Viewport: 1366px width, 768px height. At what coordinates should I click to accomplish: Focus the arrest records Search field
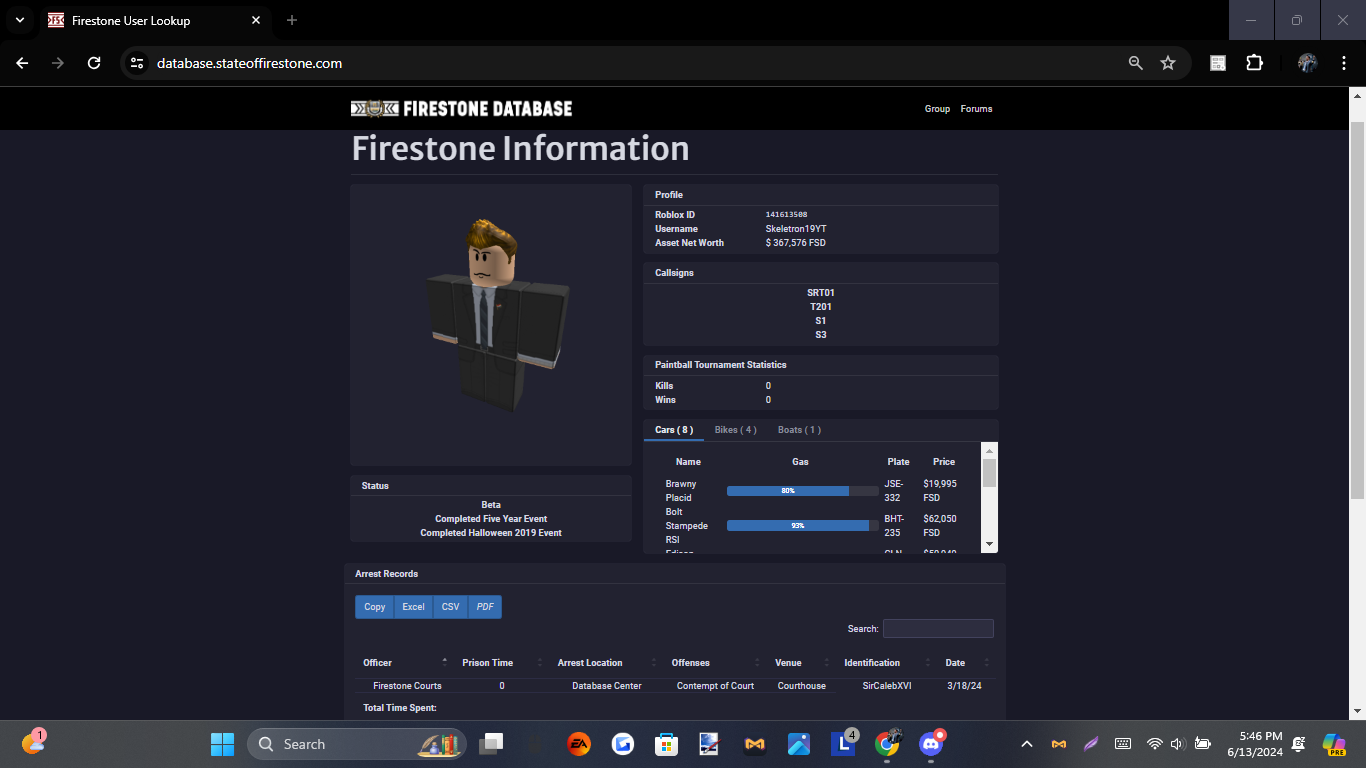(938, 629)
